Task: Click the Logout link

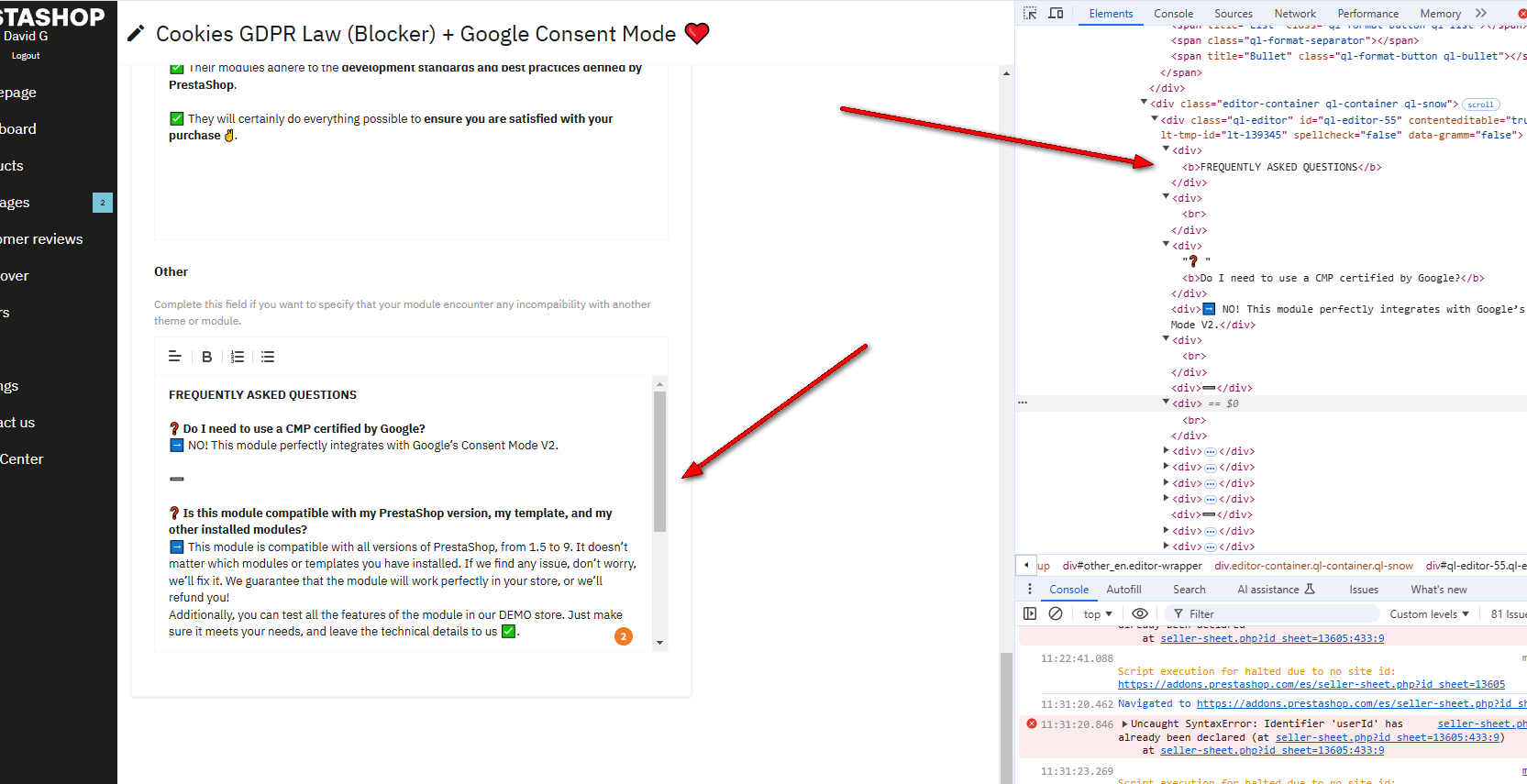Action: 26,56
